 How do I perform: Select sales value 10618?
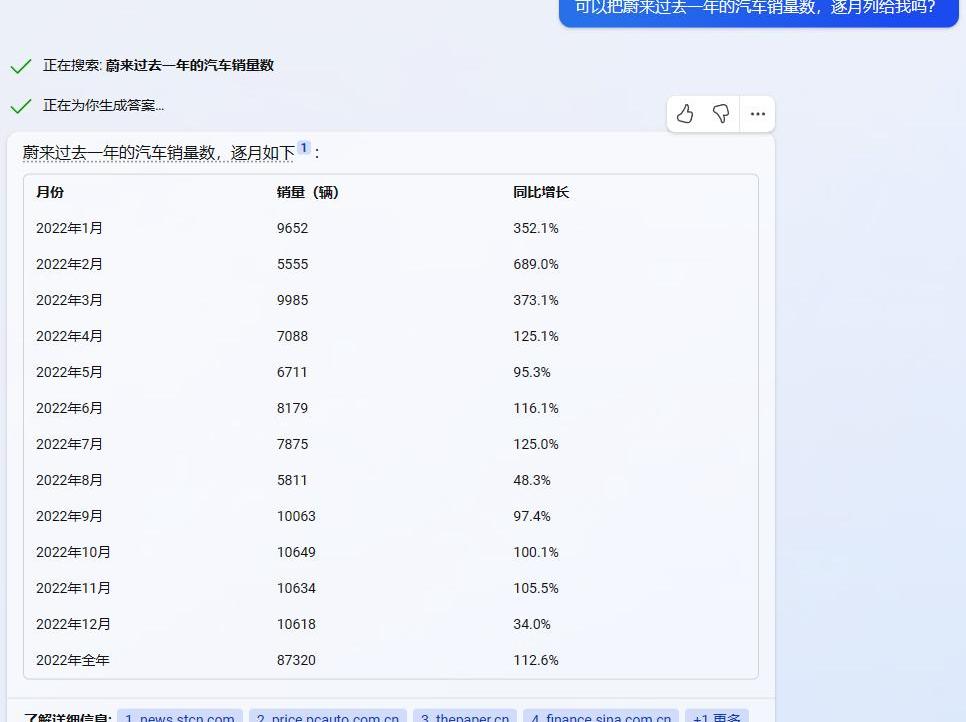click(x=296, y=624)
